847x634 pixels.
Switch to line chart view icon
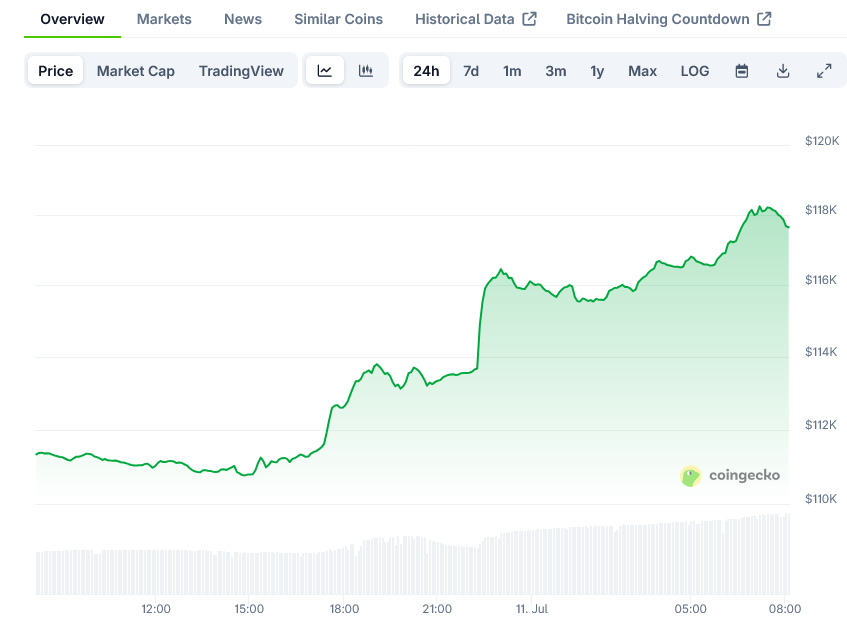(x=325, y=71)
